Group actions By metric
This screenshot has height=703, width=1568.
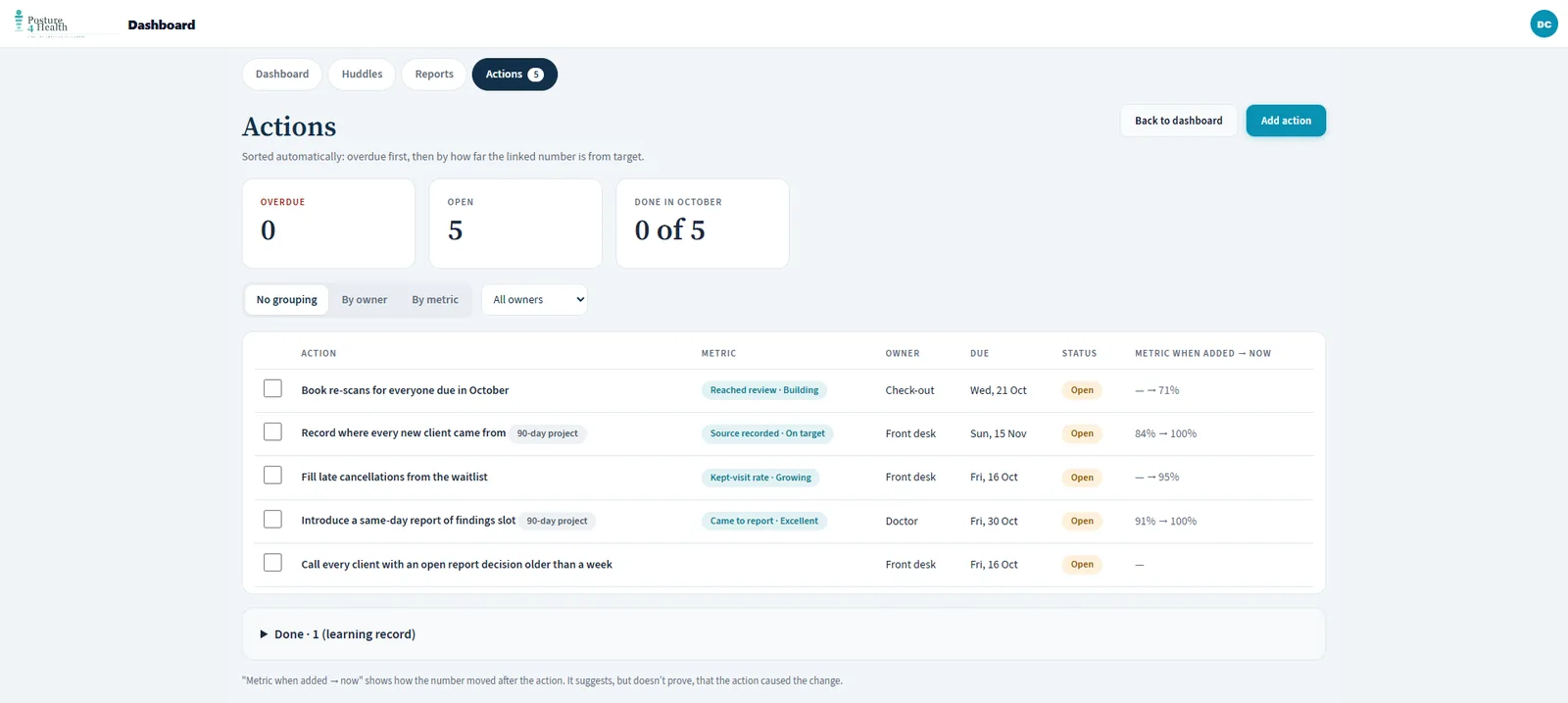(x=435, y=299)
